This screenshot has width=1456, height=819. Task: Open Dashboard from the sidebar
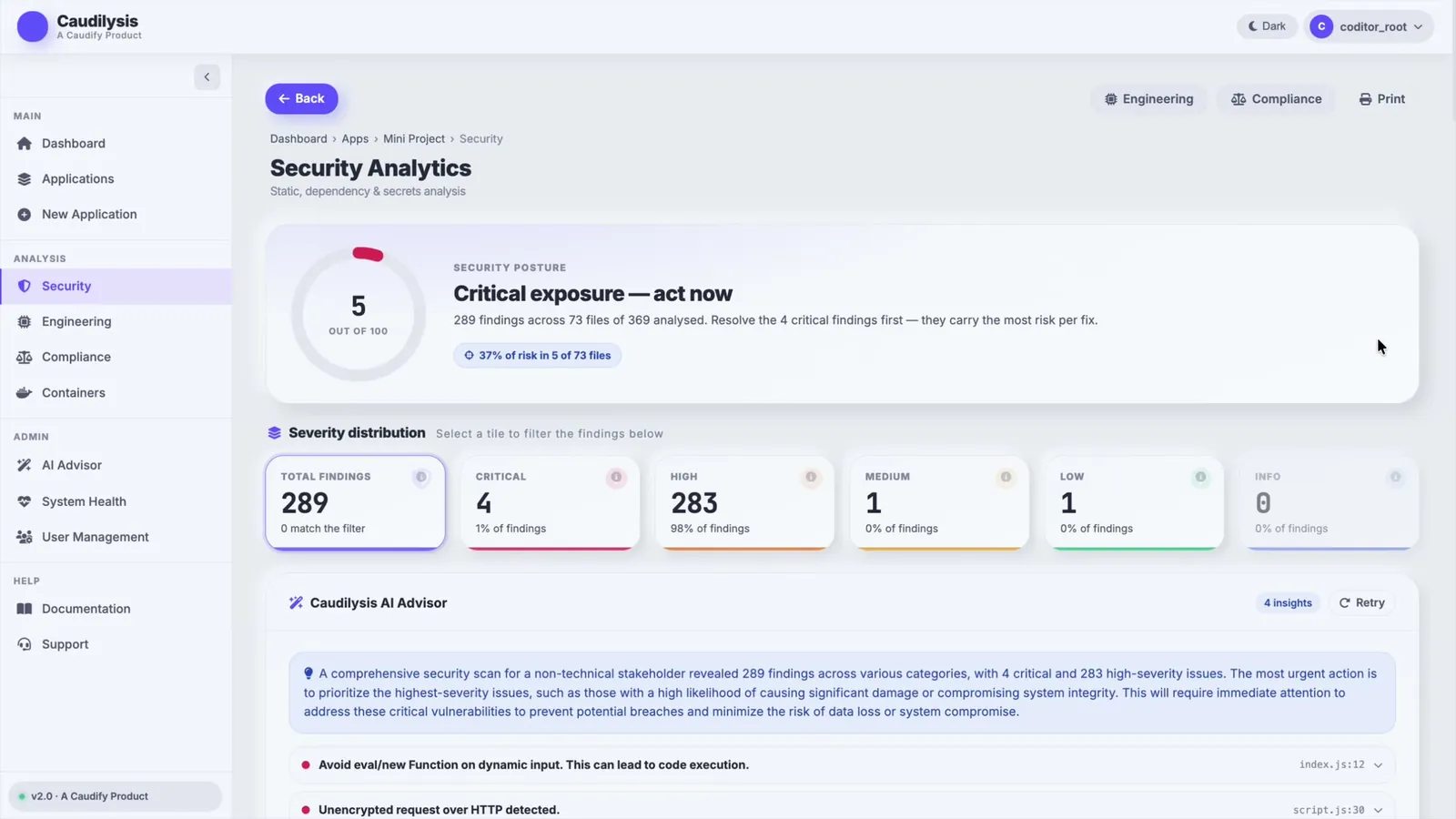(x=116, y=144)
